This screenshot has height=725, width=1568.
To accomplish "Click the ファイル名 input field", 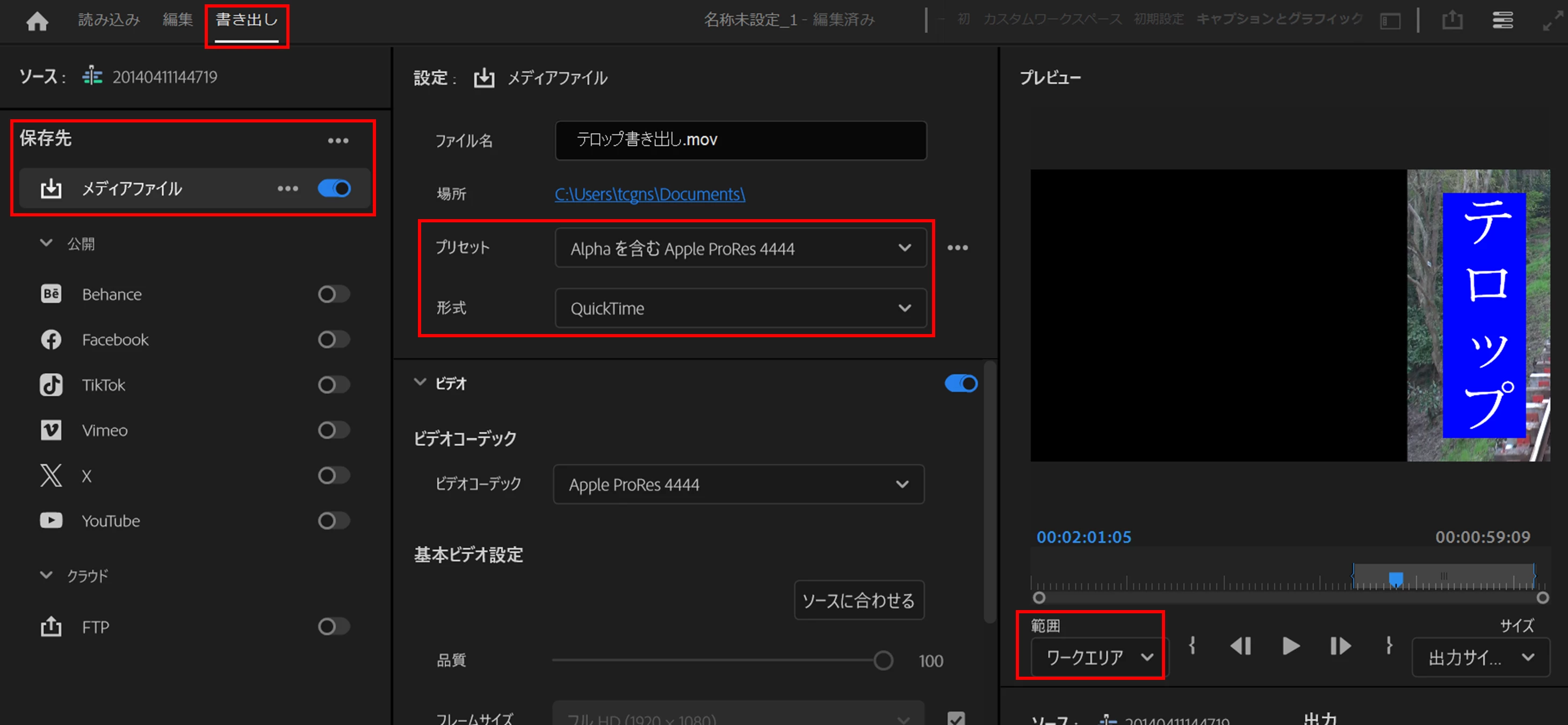I will click(740, 141).
